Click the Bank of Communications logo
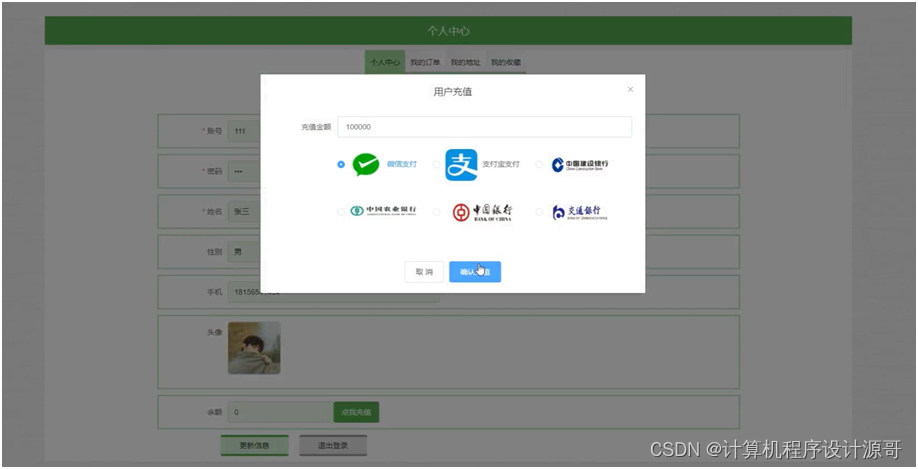 click(x=580, y=212)
